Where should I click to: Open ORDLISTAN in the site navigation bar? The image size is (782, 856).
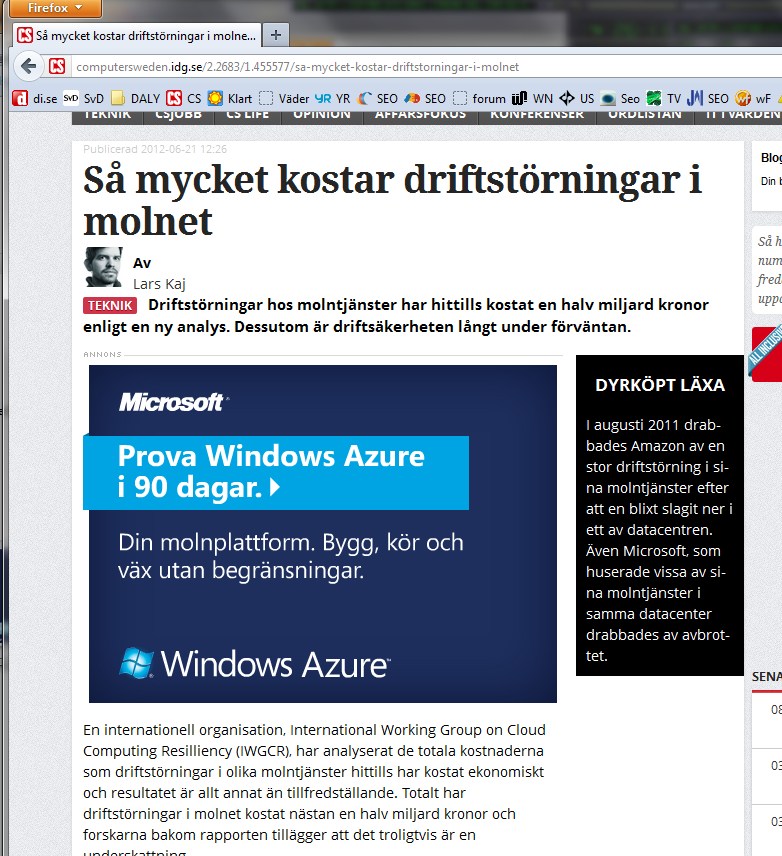tap(645, 115)
